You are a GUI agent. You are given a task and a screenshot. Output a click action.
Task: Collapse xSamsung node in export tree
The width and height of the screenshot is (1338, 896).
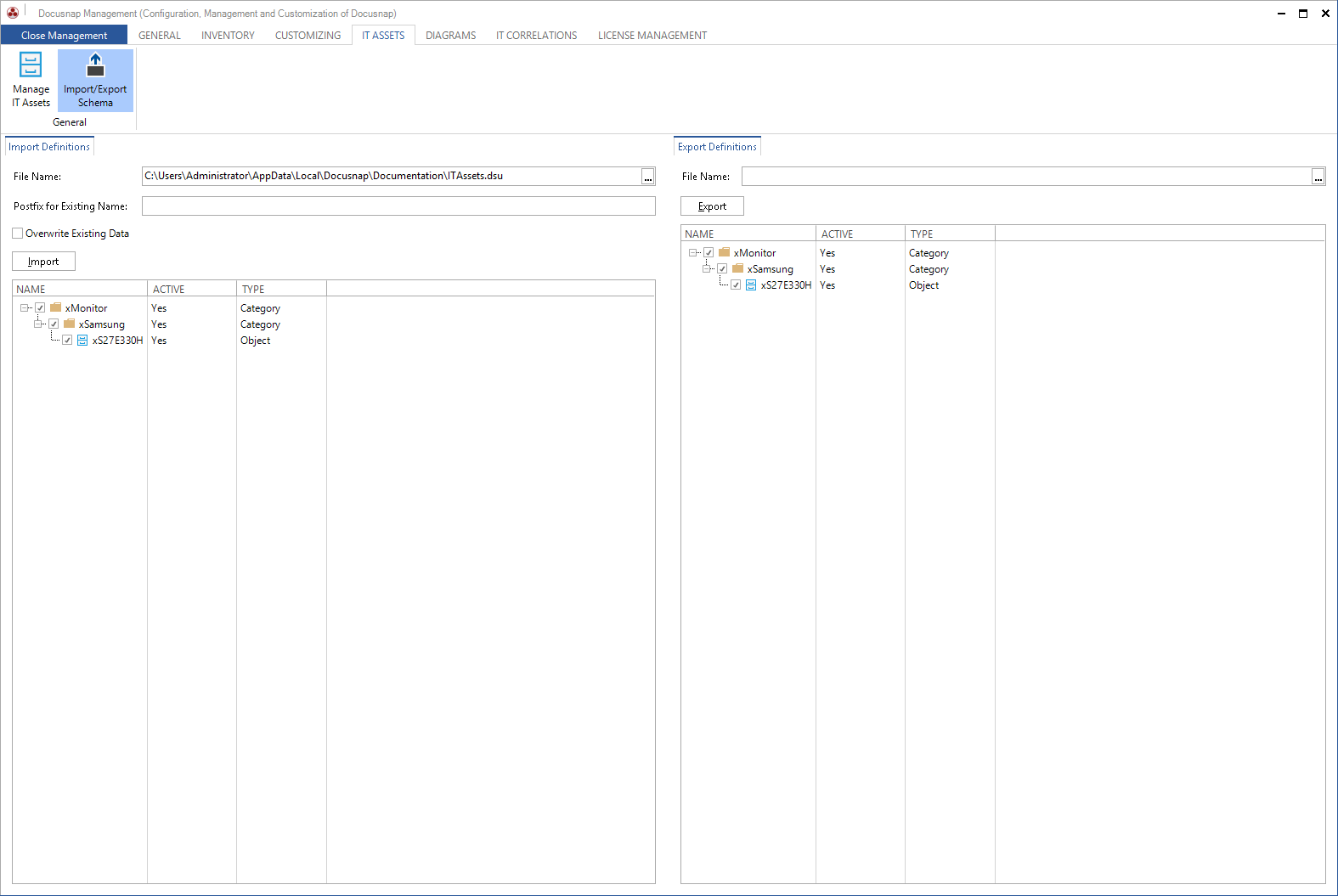click(x=707, y=268)
